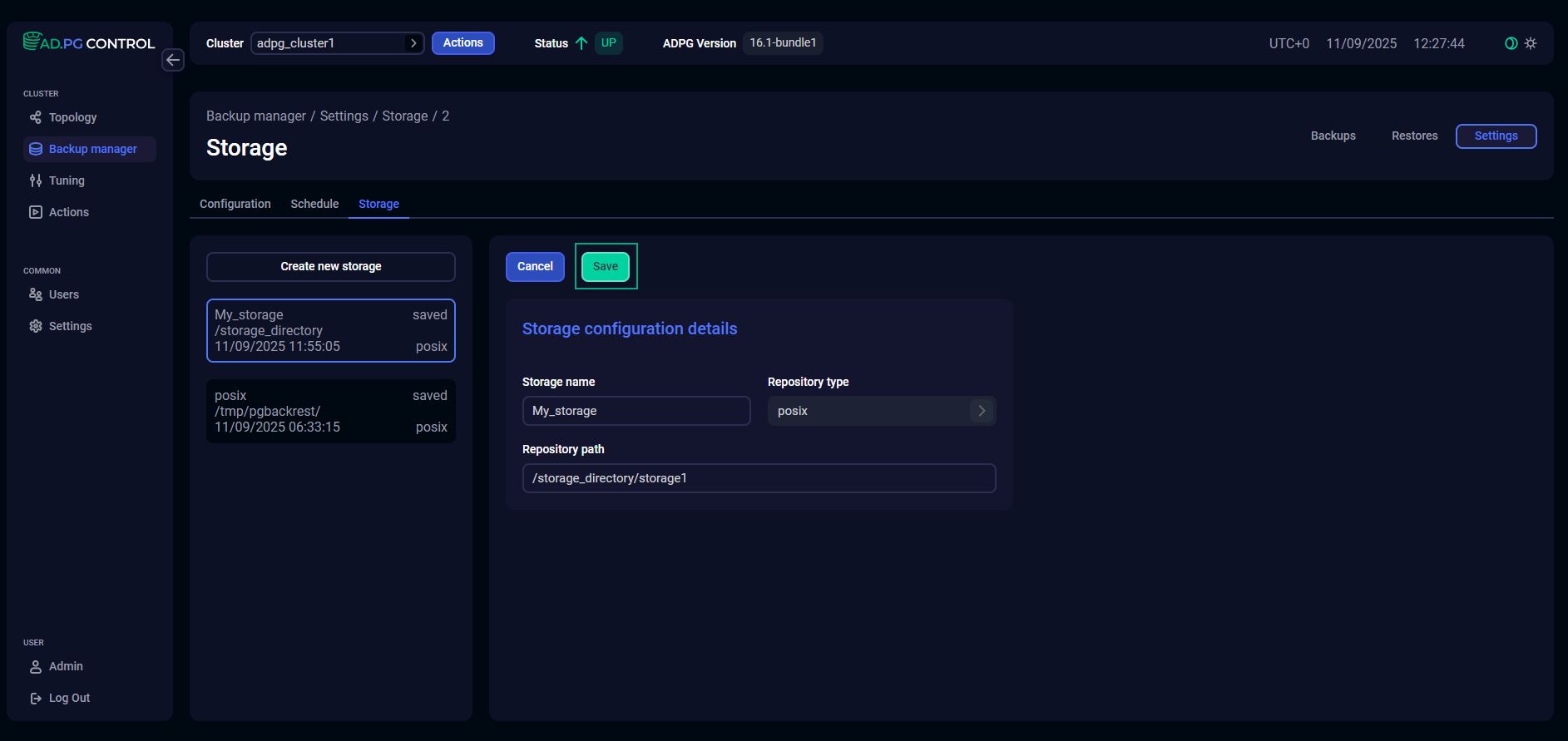
Task: Open the Restores section
Action: tap(1414, 136)
